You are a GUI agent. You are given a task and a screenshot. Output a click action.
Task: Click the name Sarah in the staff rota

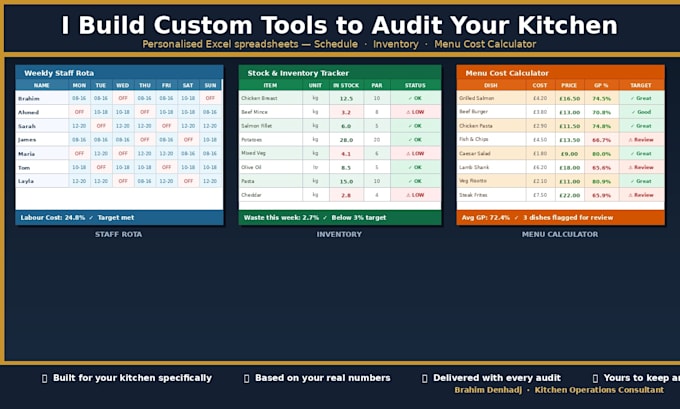click(x=26, y=126)
